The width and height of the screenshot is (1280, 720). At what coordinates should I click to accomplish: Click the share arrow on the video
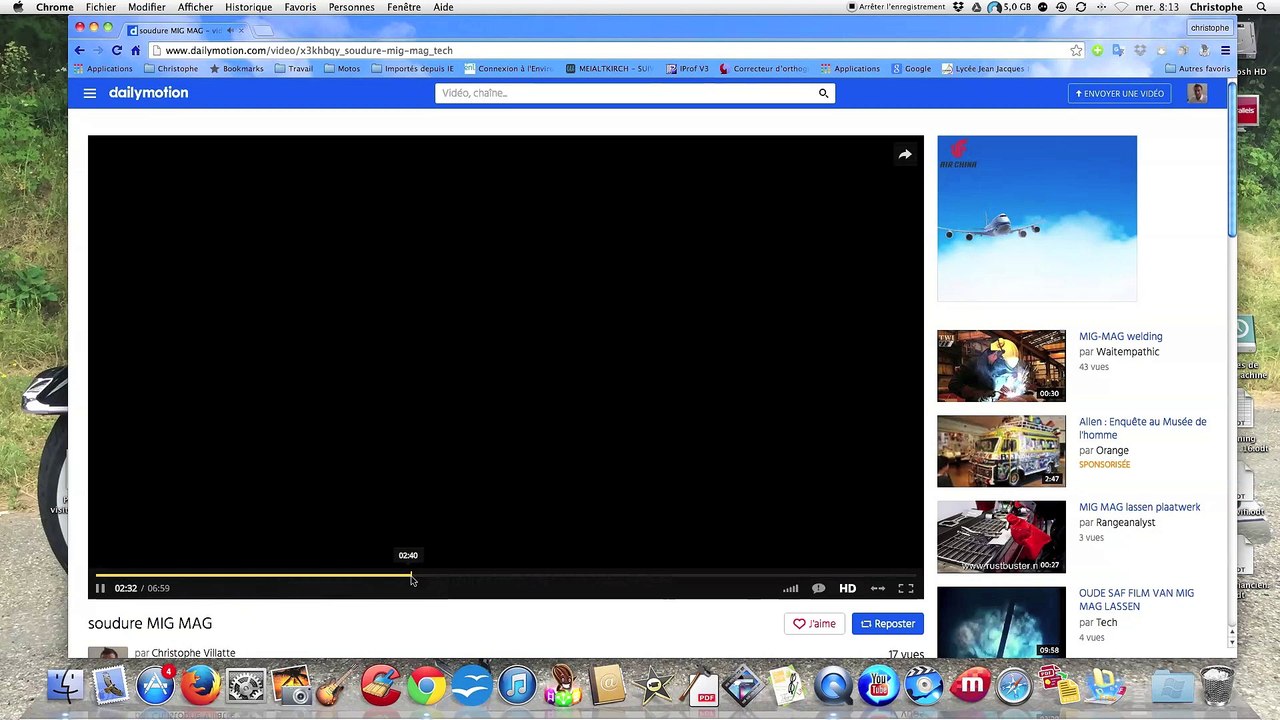905,154
